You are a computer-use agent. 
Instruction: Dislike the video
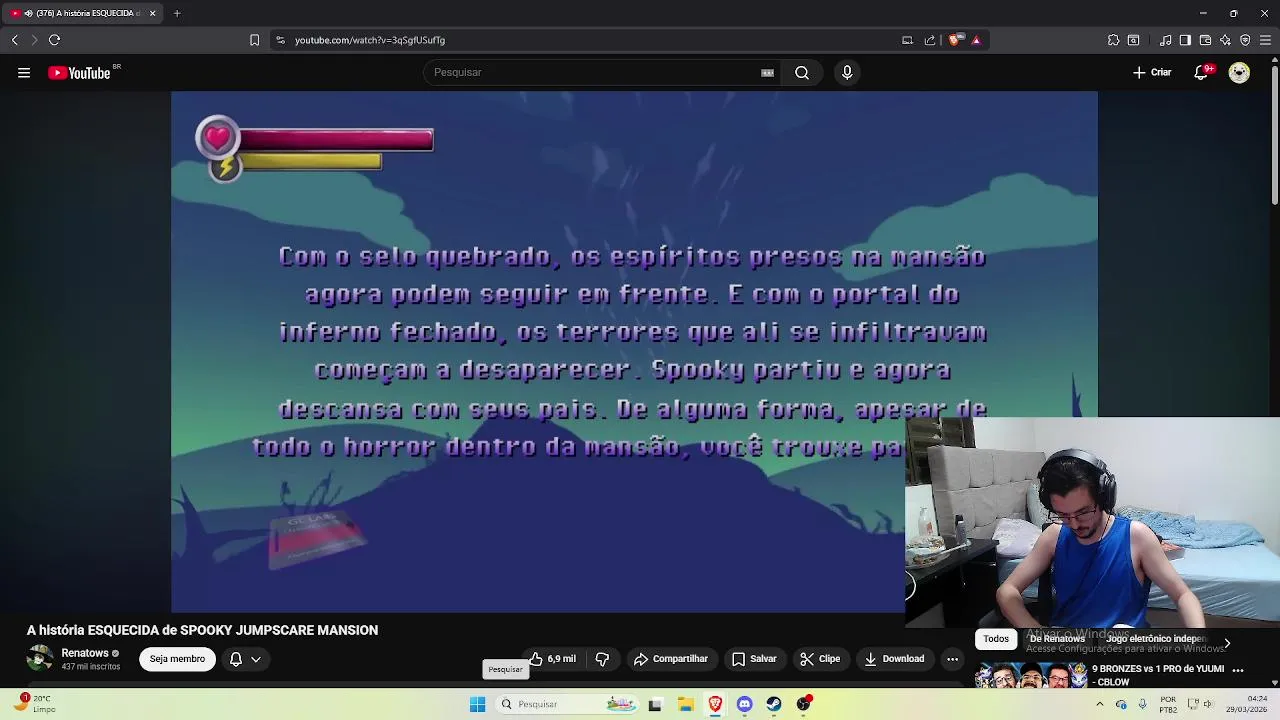[x=602, y=659]
